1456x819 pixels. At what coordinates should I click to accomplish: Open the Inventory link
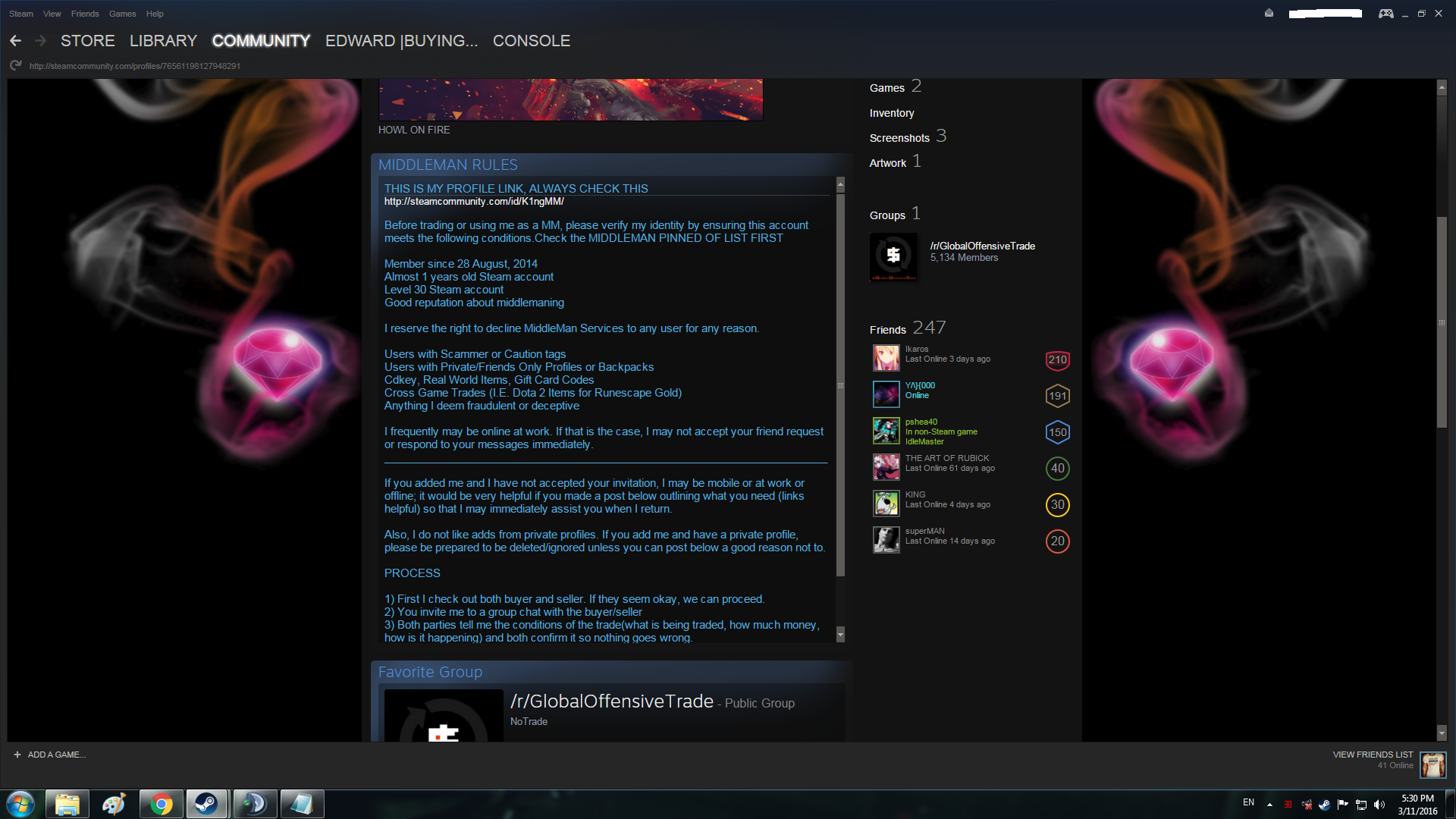891,113
